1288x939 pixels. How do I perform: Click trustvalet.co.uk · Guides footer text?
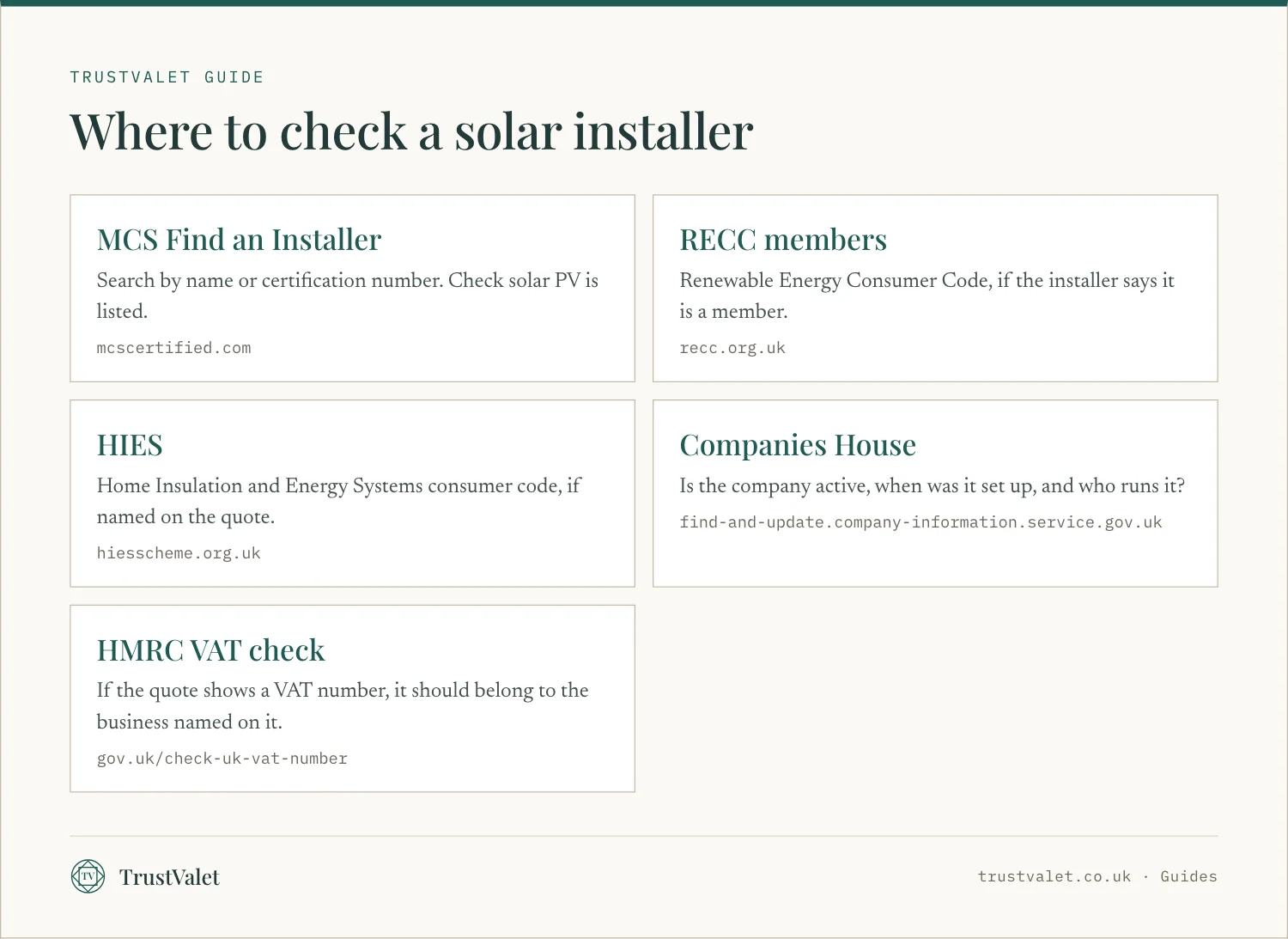1097,876
